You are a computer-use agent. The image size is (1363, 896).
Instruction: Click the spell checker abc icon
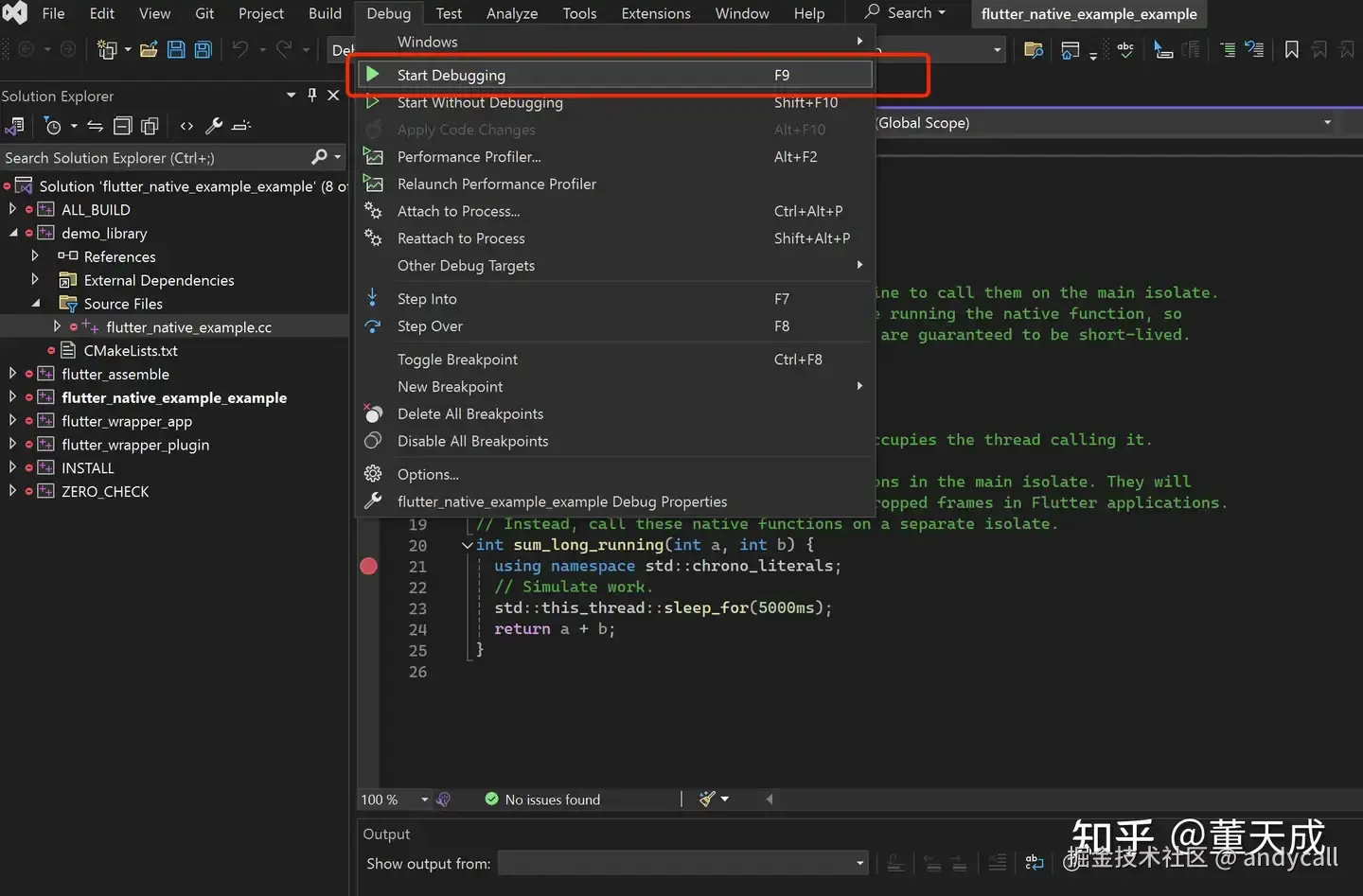[1125, 49]
